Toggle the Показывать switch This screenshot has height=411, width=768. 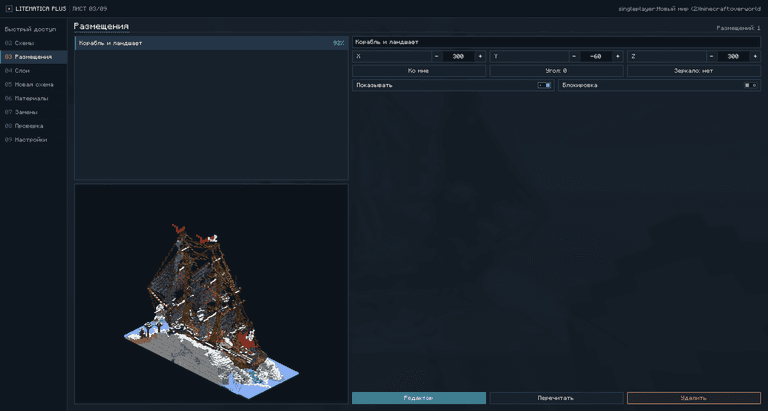coord(544,85)
